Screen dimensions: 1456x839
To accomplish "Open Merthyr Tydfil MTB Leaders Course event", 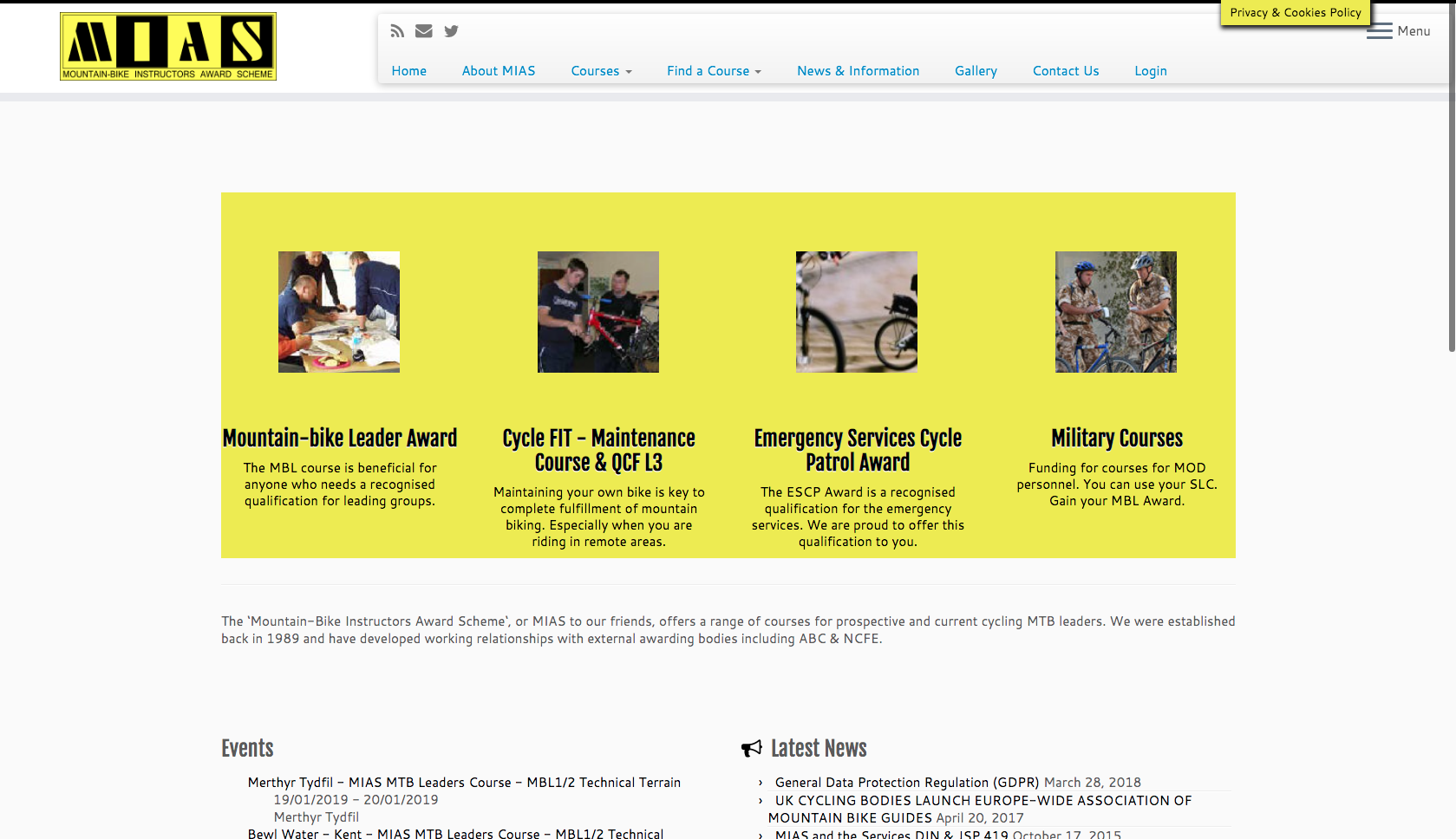I will point(464,783).
